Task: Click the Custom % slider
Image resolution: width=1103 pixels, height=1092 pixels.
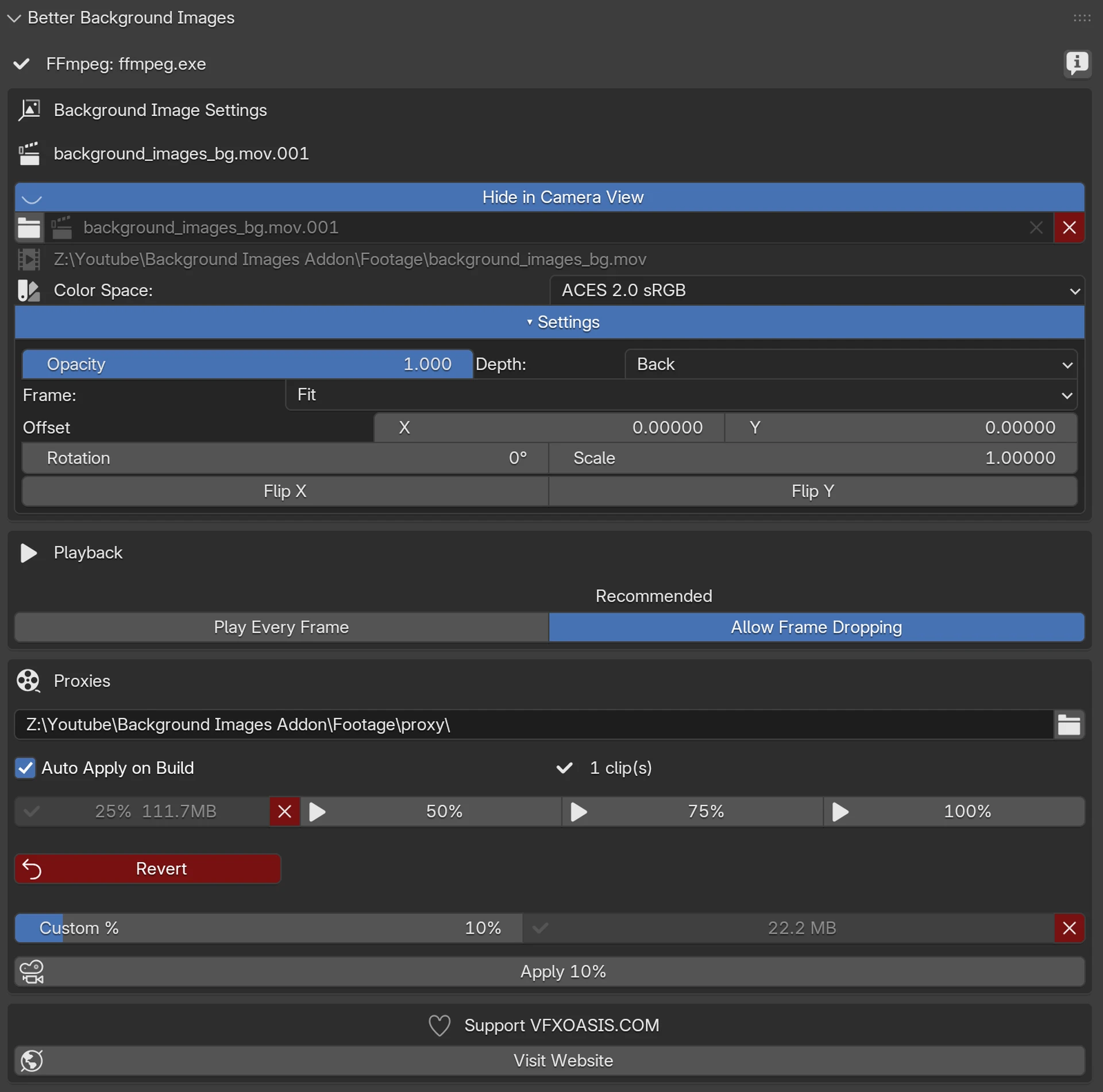Action: (268, 928)
